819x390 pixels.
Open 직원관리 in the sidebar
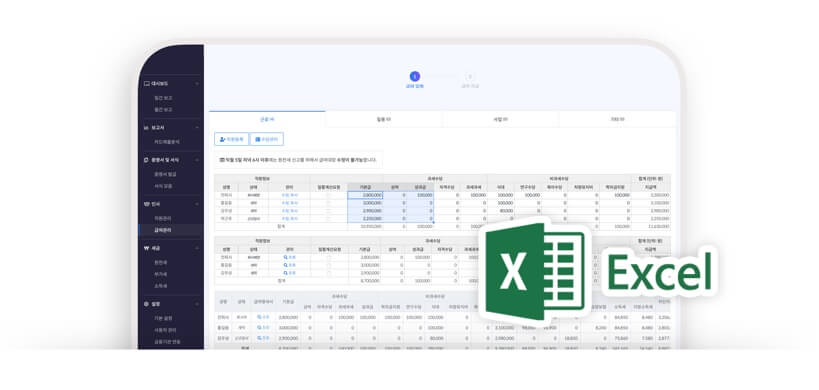[x=163, y=218]
